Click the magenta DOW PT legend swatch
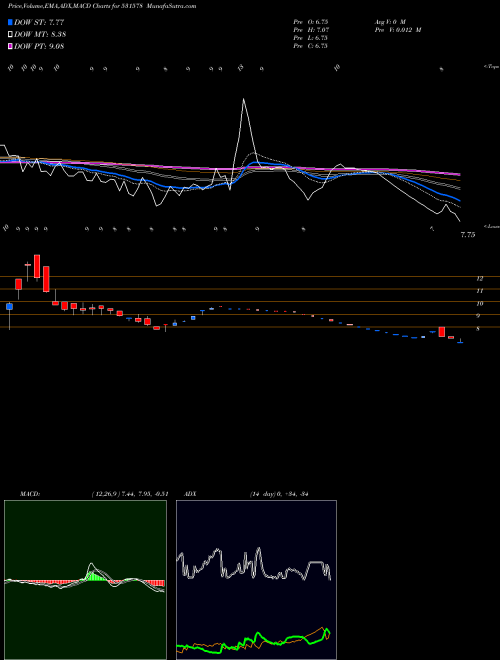 coord(10,46)
